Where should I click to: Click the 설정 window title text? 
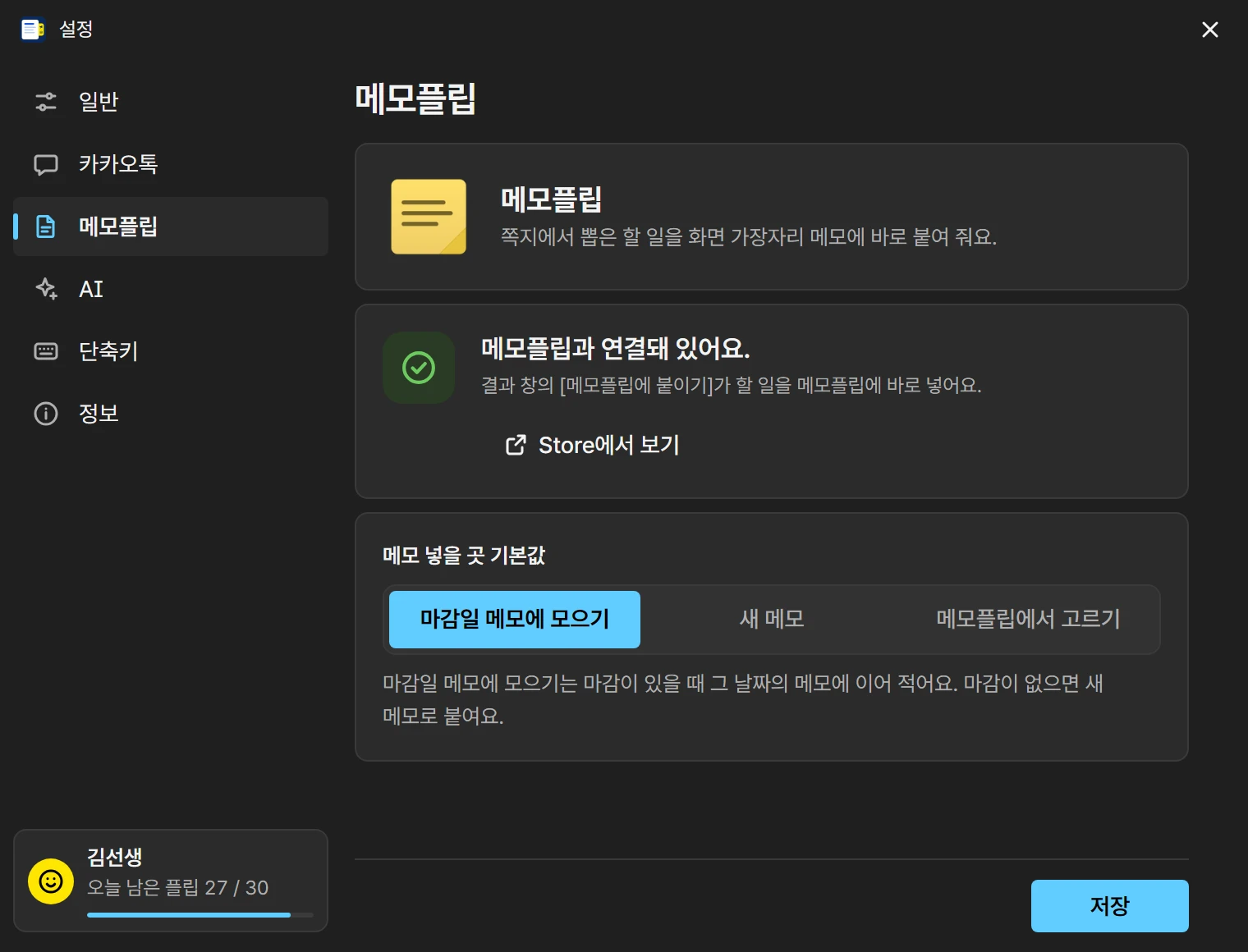tap(76, 30)
